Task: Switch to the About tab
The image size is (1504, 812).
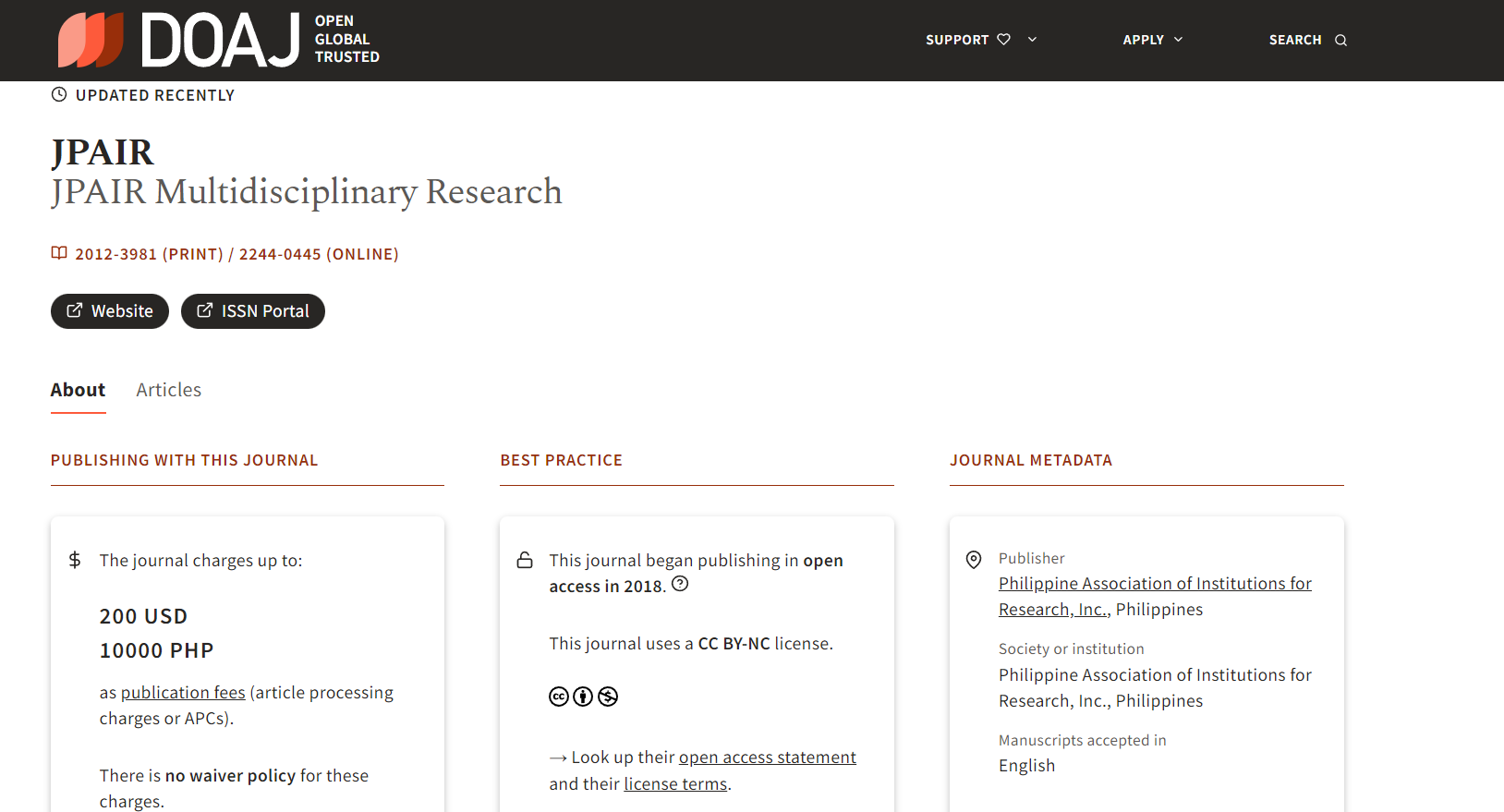Action: click(x=78, y=390)
